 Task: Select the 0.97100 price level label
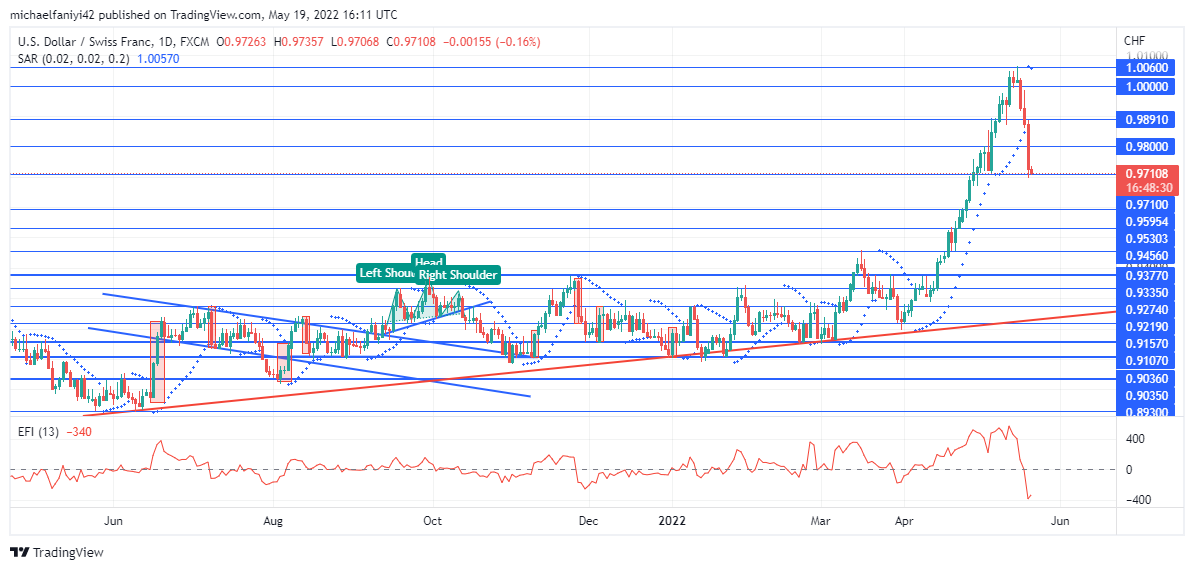pos(1146,205)
